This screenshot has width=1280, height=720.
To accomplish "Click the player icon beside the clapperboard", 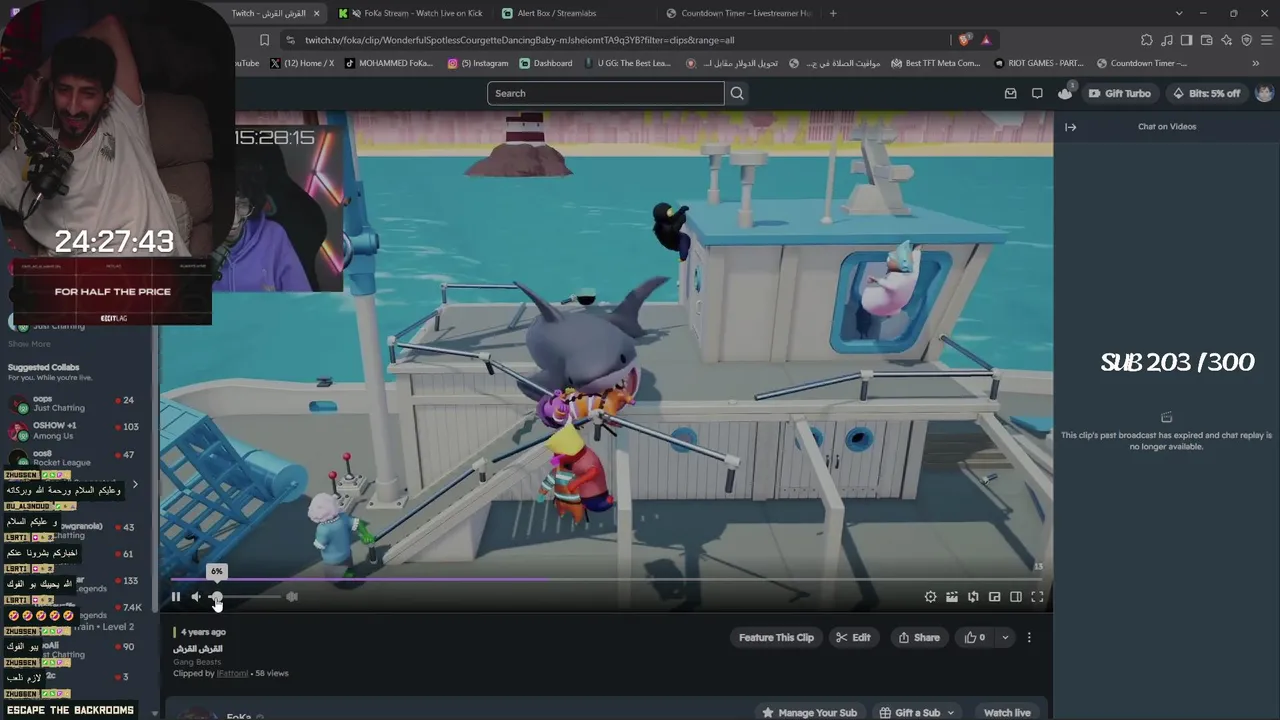I will 973,597.
